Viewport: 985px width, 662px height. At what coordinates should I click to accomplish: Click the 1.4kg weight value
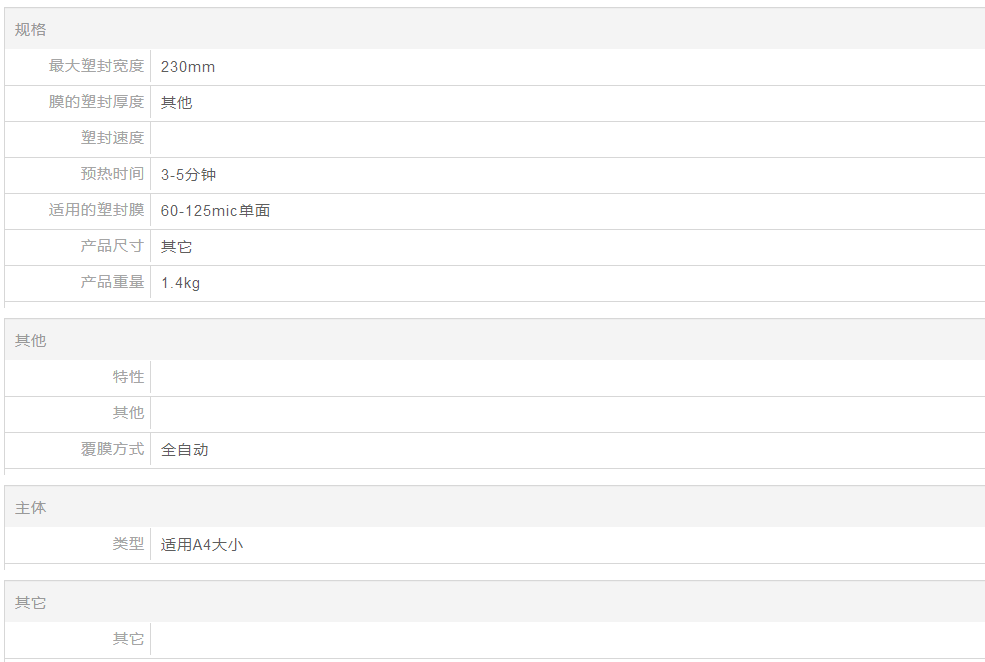pos(180,283)
